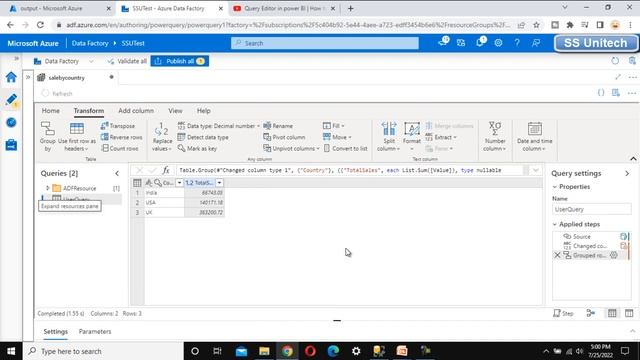This screenshot has width=640, height=360.
Task: Open TotalSales column filter dropdown
Action: coord(220,183)
